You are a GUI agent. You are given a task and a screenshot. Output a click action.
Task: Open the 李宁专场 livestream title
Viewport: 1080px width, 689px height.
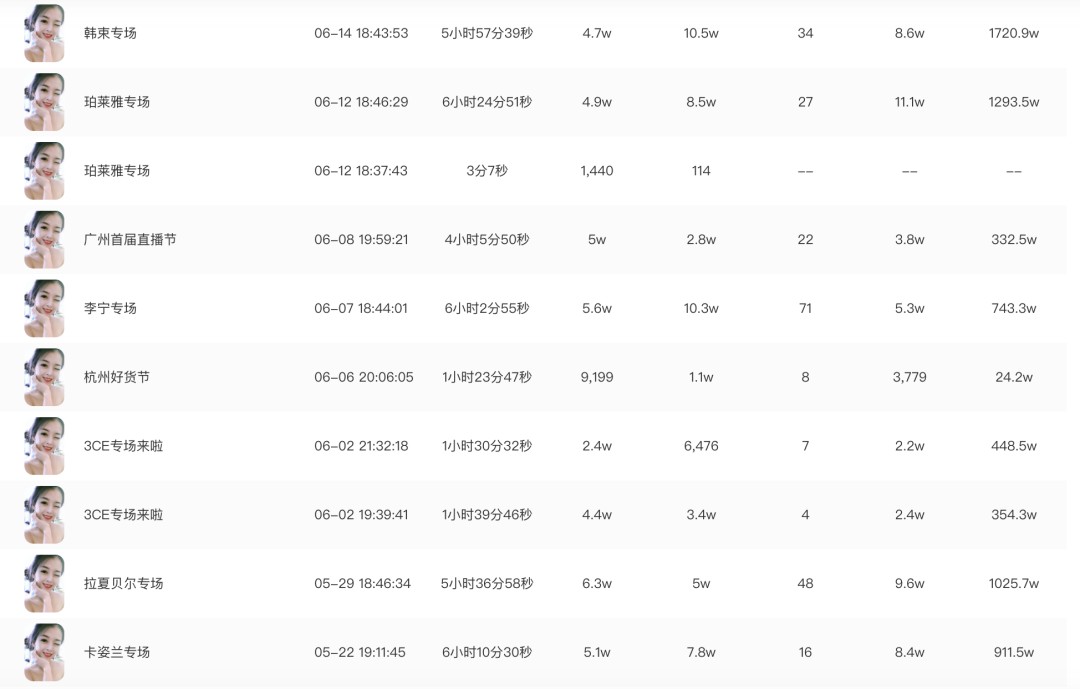[110, 308]
